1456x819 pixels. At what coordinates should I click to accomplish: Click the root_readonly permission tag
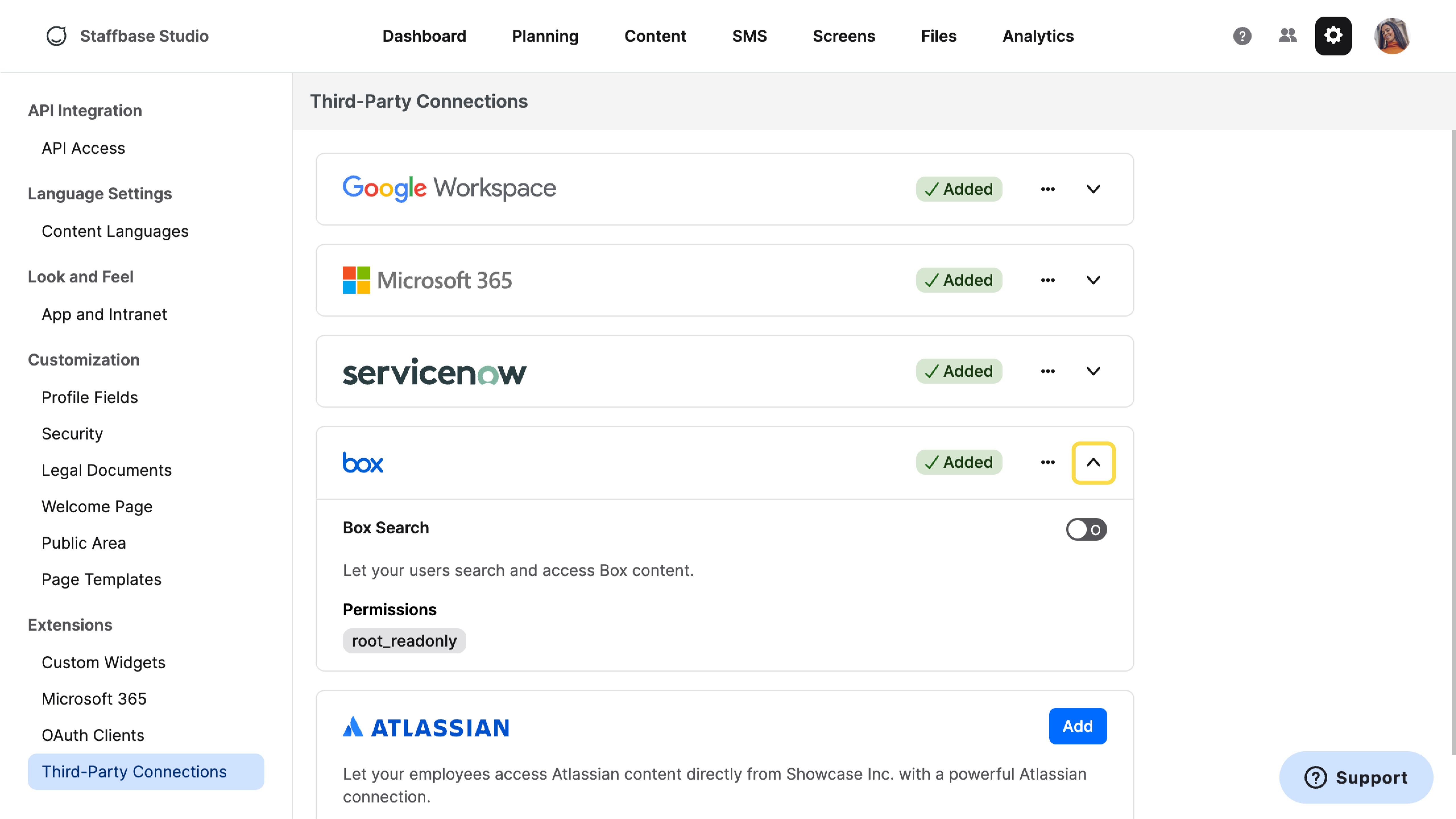coord(404,641)
